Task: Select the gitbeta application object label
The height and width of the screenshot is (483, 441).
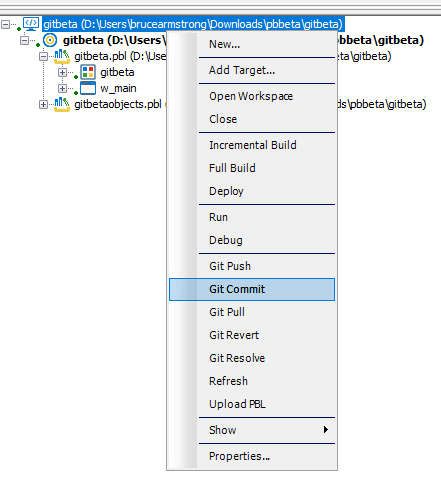Action: pos(117,72)
